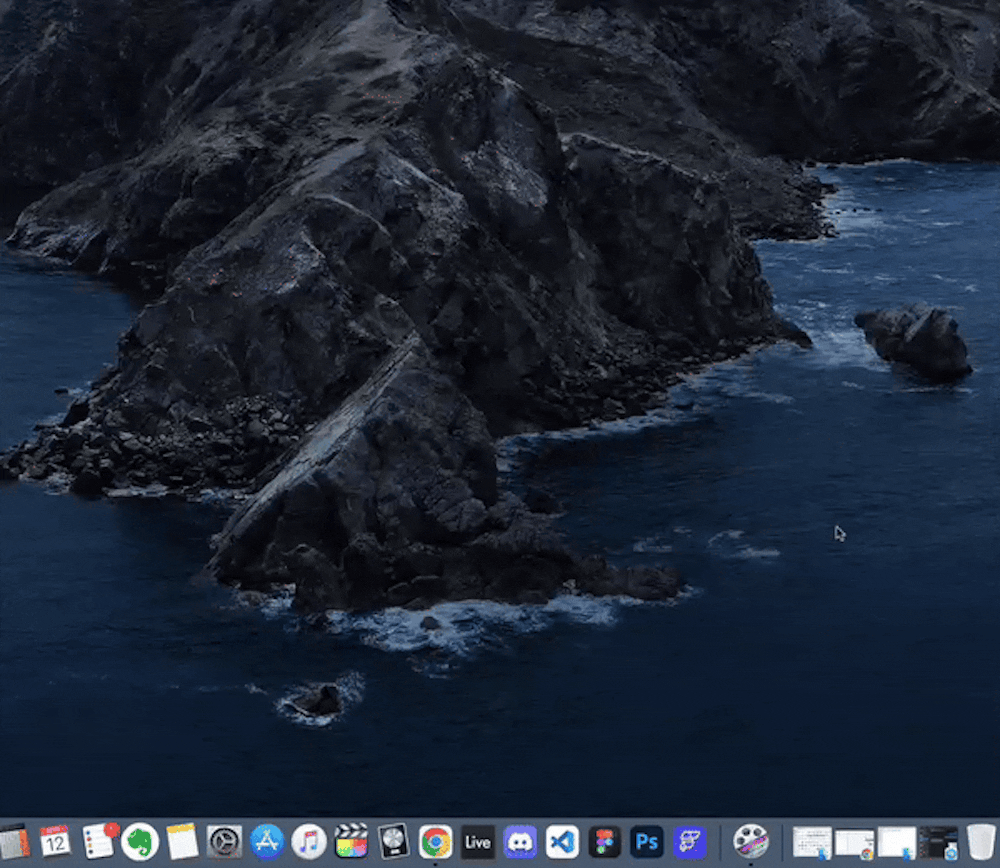1000x868 pixels.
Task: Restore the minimized Chrome window thumbnail
Action: point(854,843)
